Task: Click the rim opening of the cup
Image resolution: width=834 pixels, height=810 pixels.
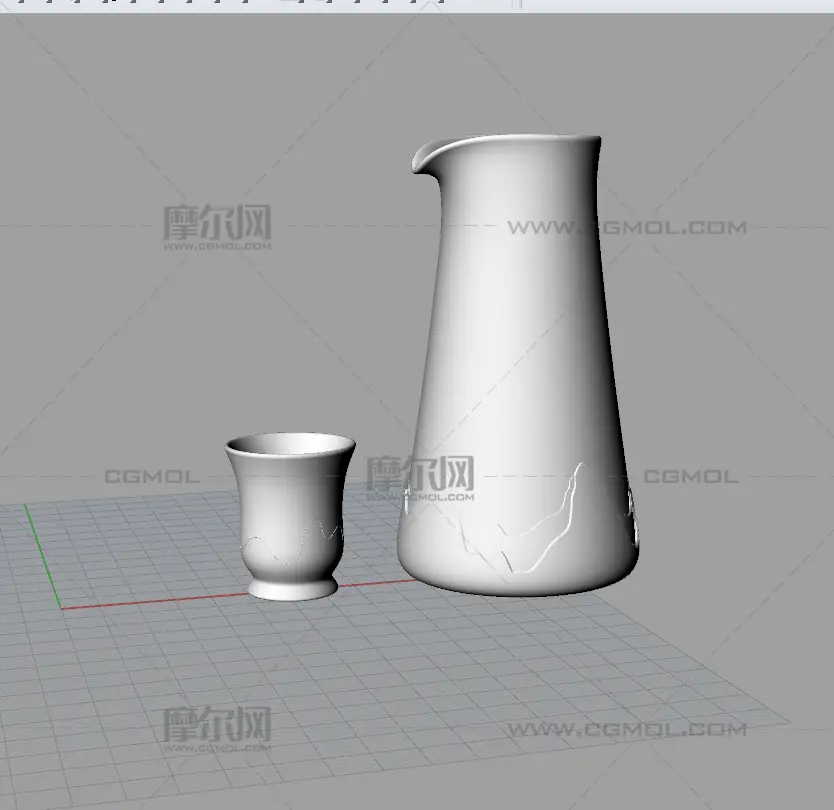Action: point(290,443)
